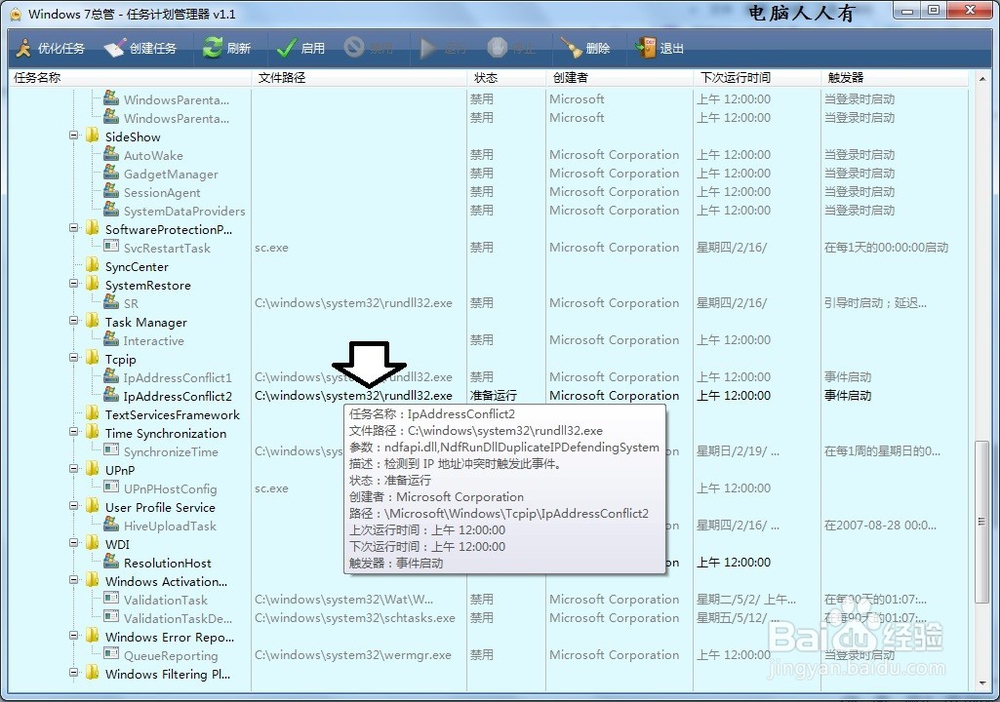Viewport: 1000px width, 702px height.
Task: Click the SyncCenter folder icon
Action: pyautogui.click(x=92, y=265)
